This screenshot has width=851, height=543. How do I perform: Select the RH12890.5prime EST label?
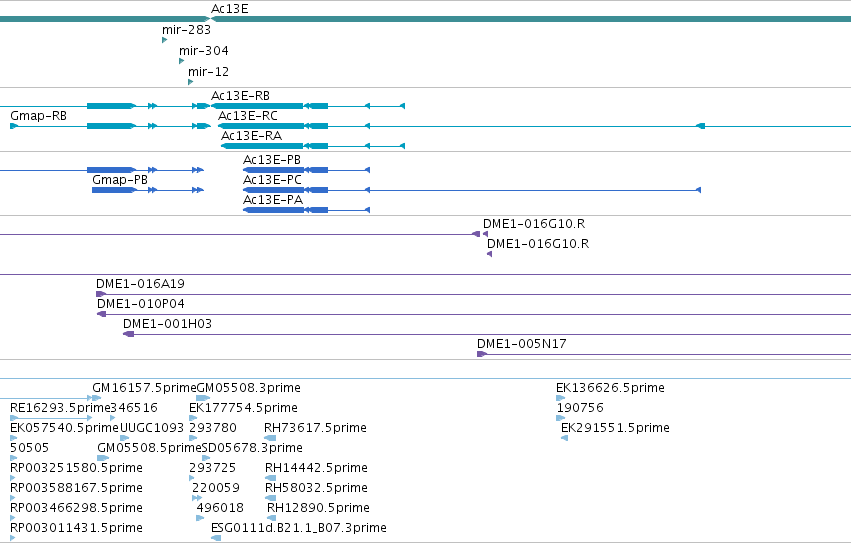318,508
